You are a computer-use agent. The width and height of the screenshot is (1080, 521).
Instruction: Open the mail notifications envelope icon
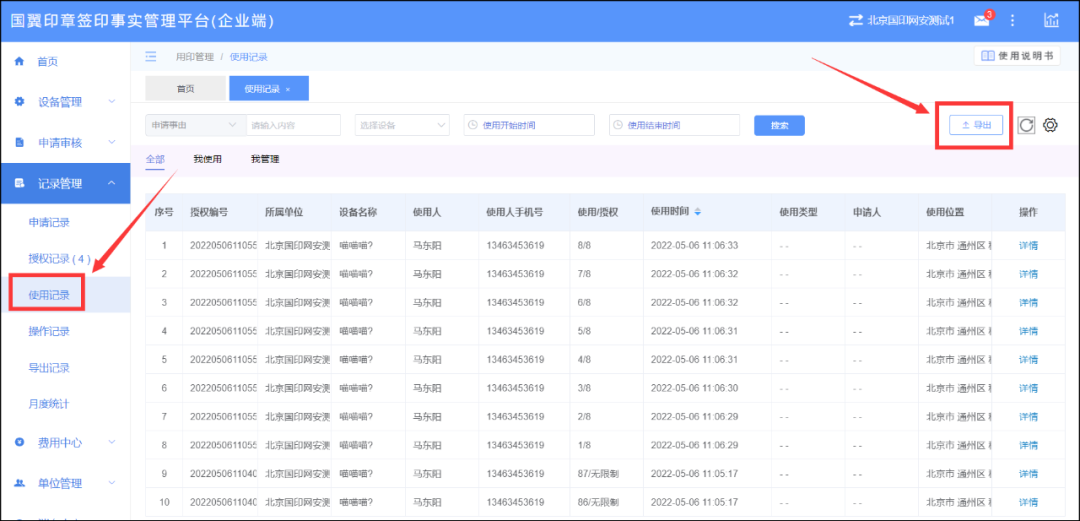coord(982,21)
